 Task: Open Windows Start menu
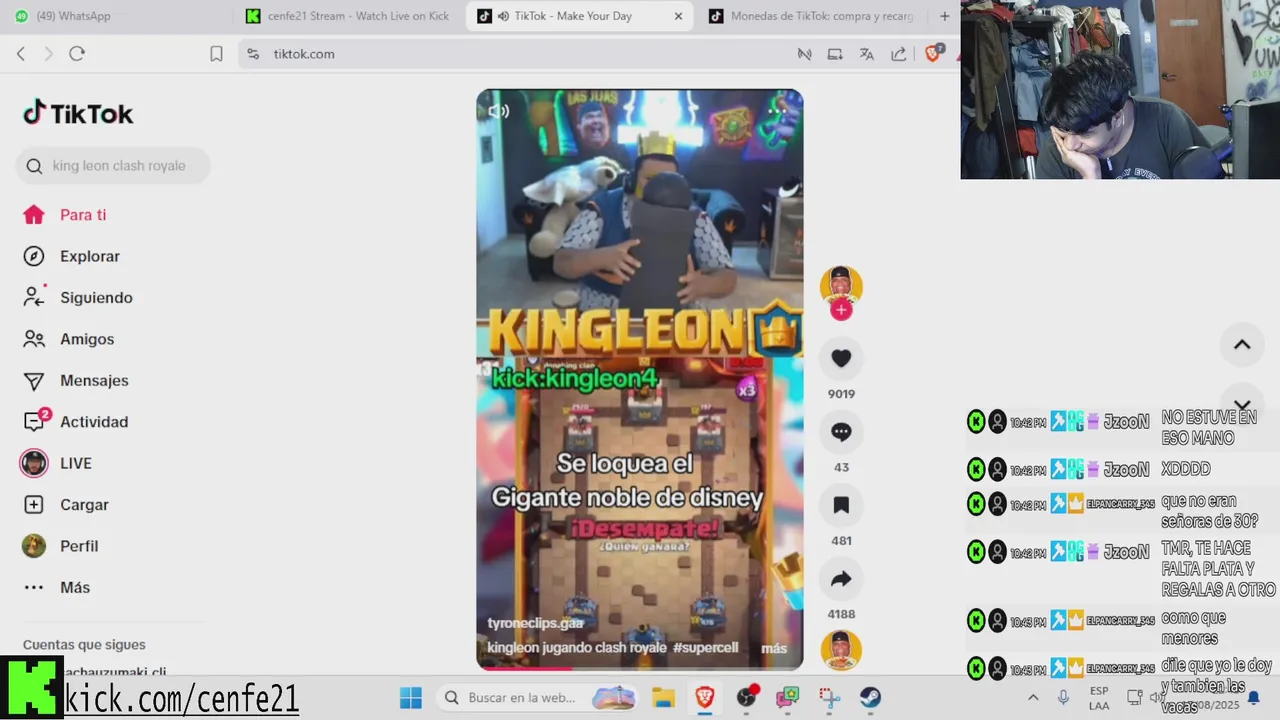pos(410,697)
